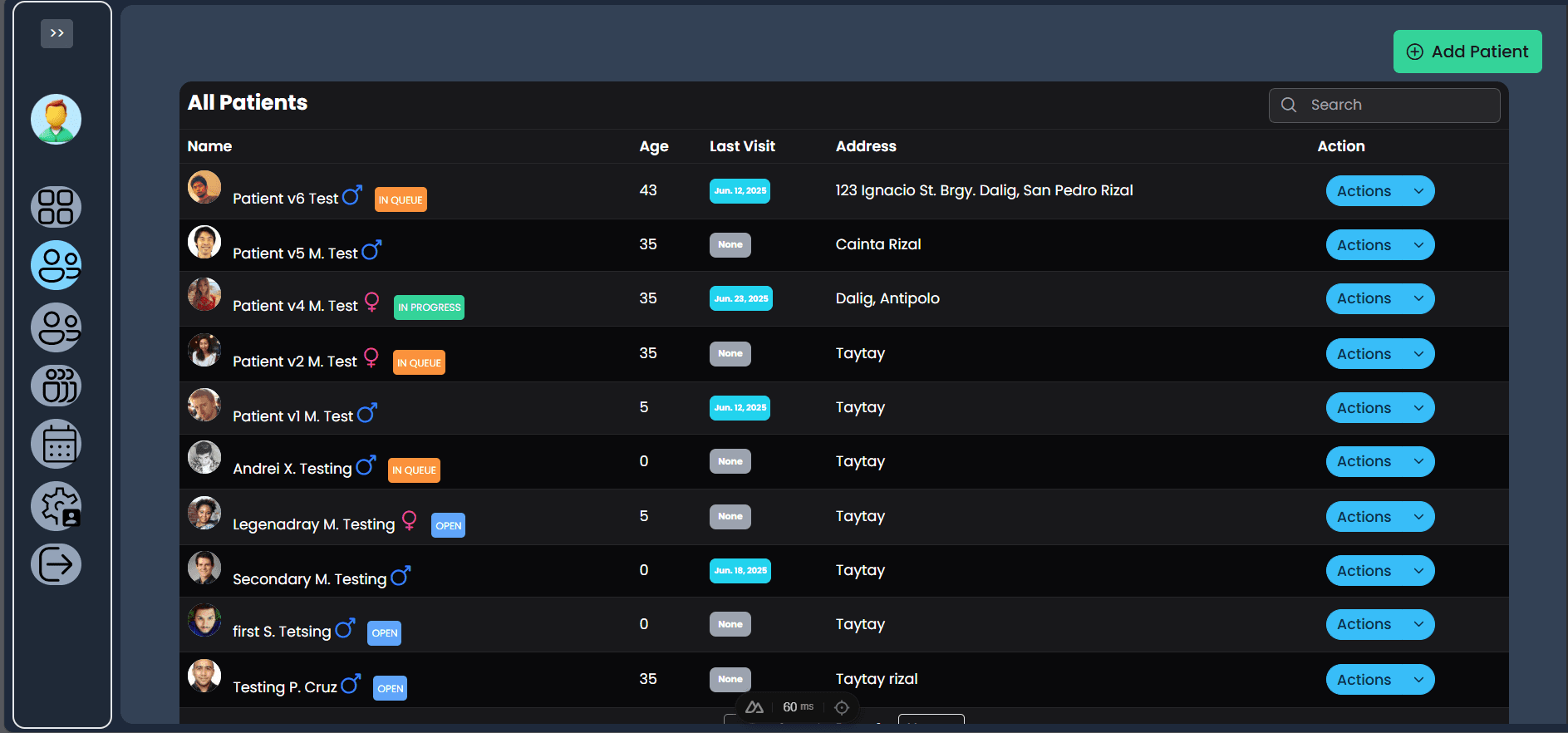Open the queue group icon in the sidebar

pos(56,386)
